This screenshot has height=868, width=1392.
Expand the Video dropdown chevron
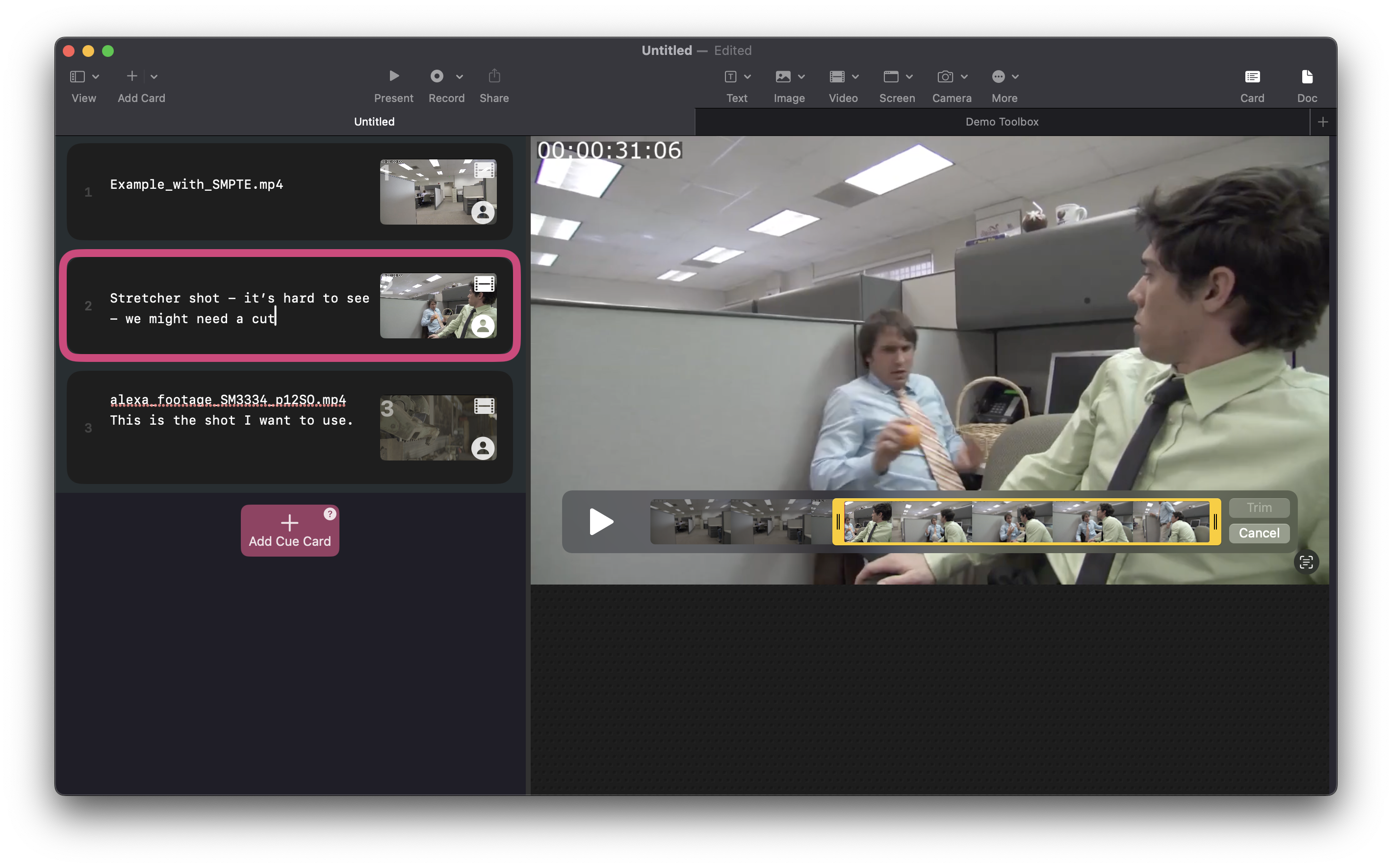click(855, 77)
